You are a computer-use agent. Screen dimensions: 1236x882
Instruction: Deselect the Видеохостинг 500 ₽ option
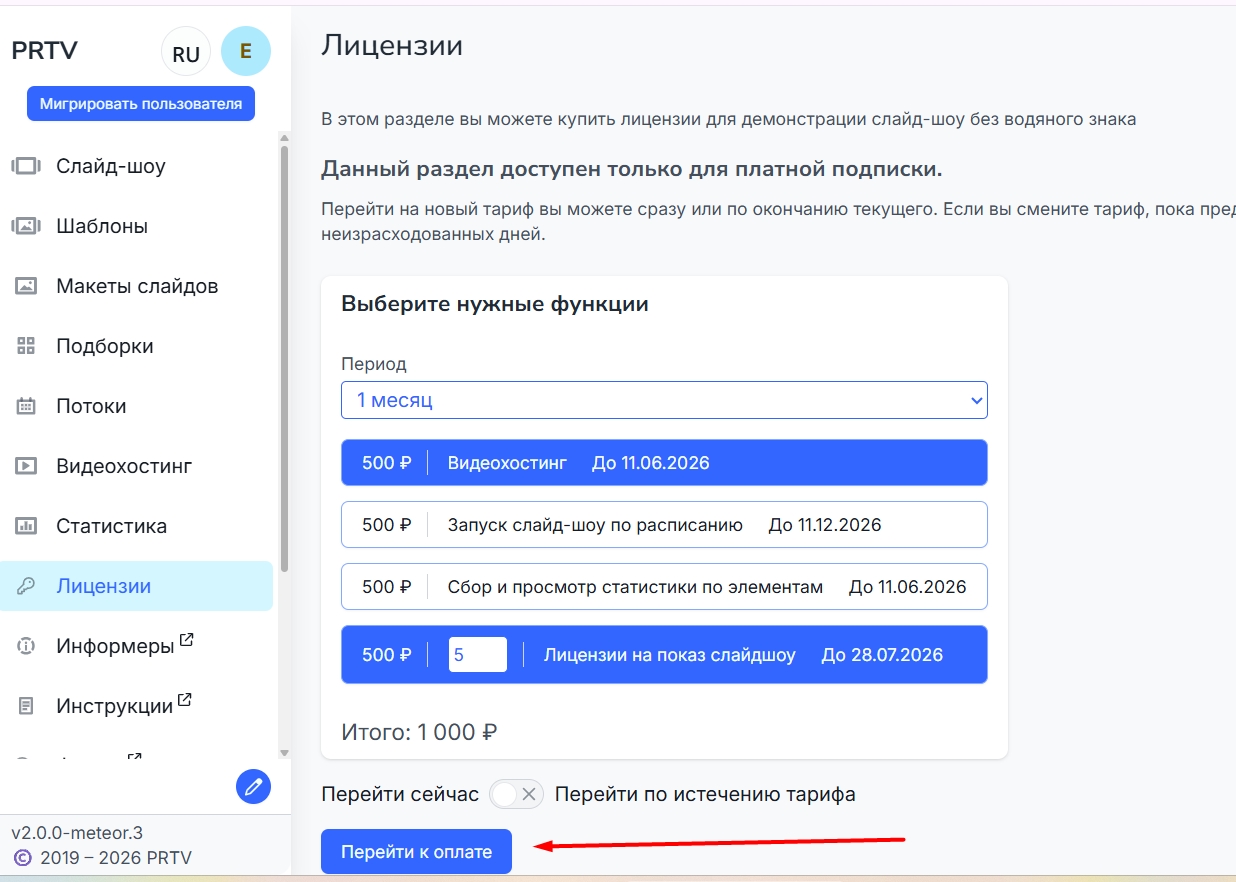coord(664,463)
